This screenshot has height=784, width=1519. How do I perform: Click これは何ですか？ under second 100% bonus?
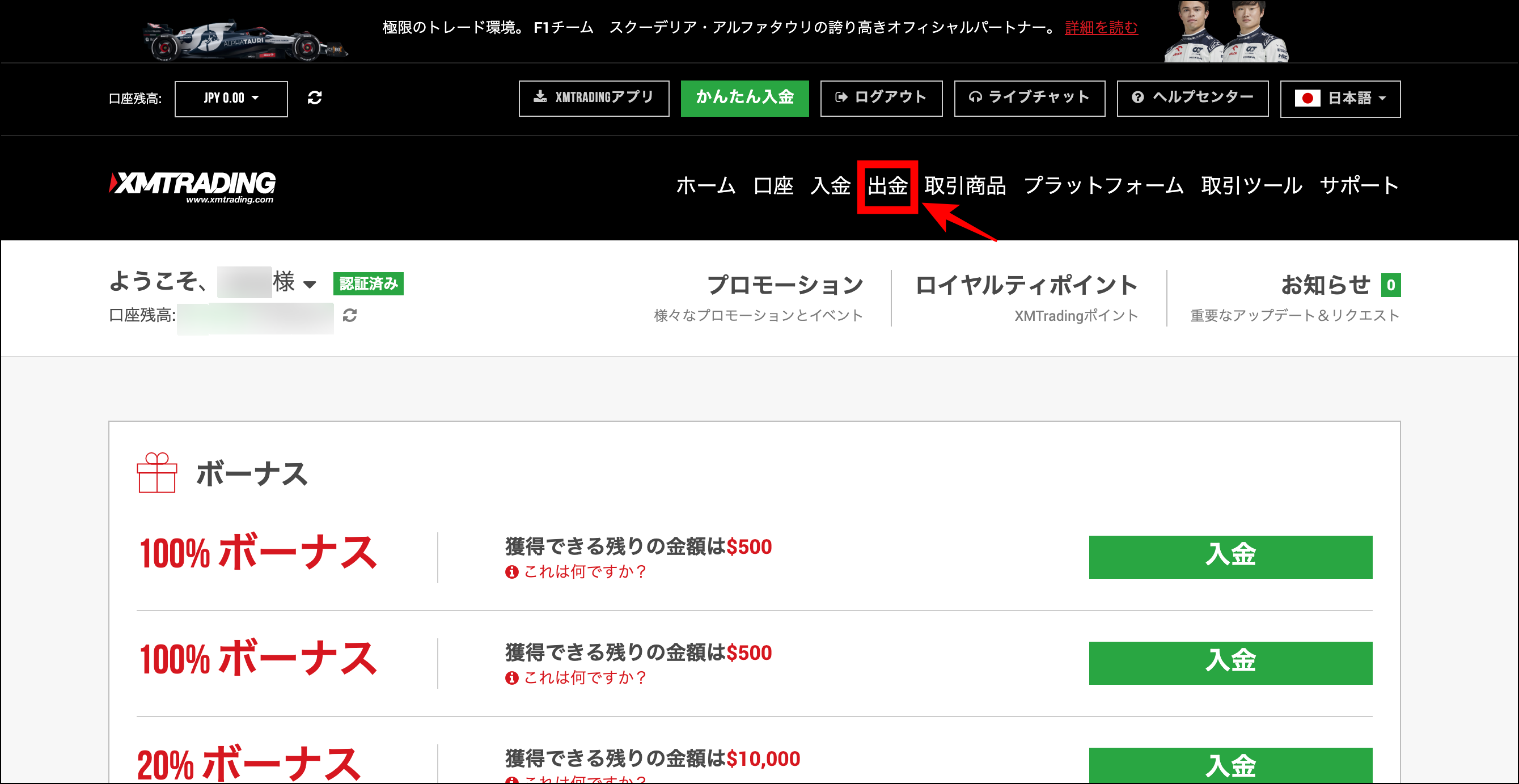[x=586, y=678]
